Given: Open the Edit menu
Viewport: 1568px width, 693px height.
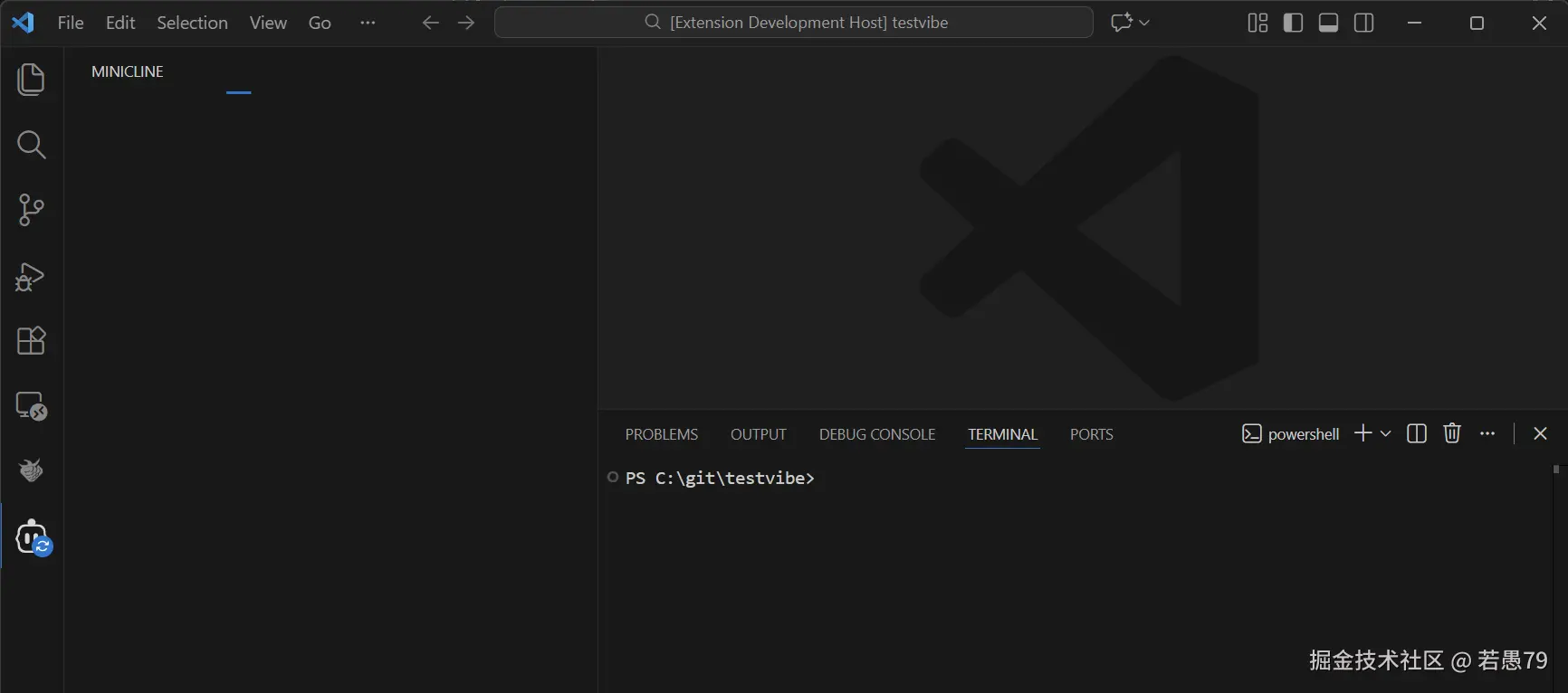Looking at the screenshot, I should click(x=120, y=23).
